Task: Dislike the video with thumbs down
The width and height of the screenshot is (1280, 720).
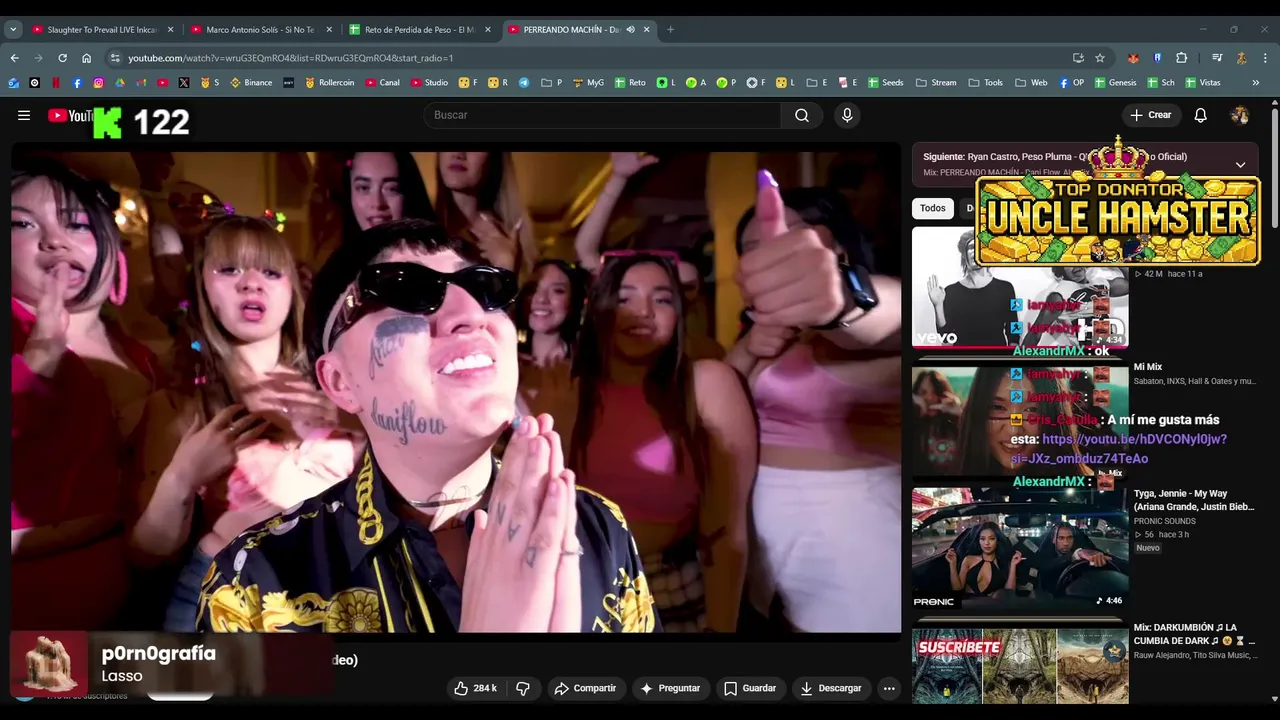Action: coord(522,688)
